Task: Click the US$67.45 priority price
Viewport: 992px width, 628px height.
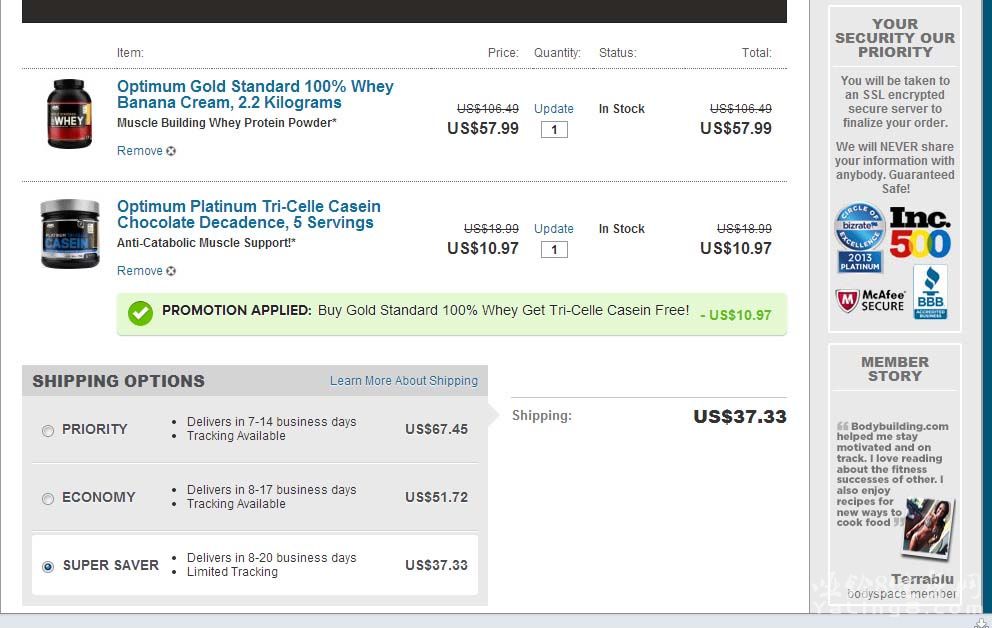Action: pos(437,429)
